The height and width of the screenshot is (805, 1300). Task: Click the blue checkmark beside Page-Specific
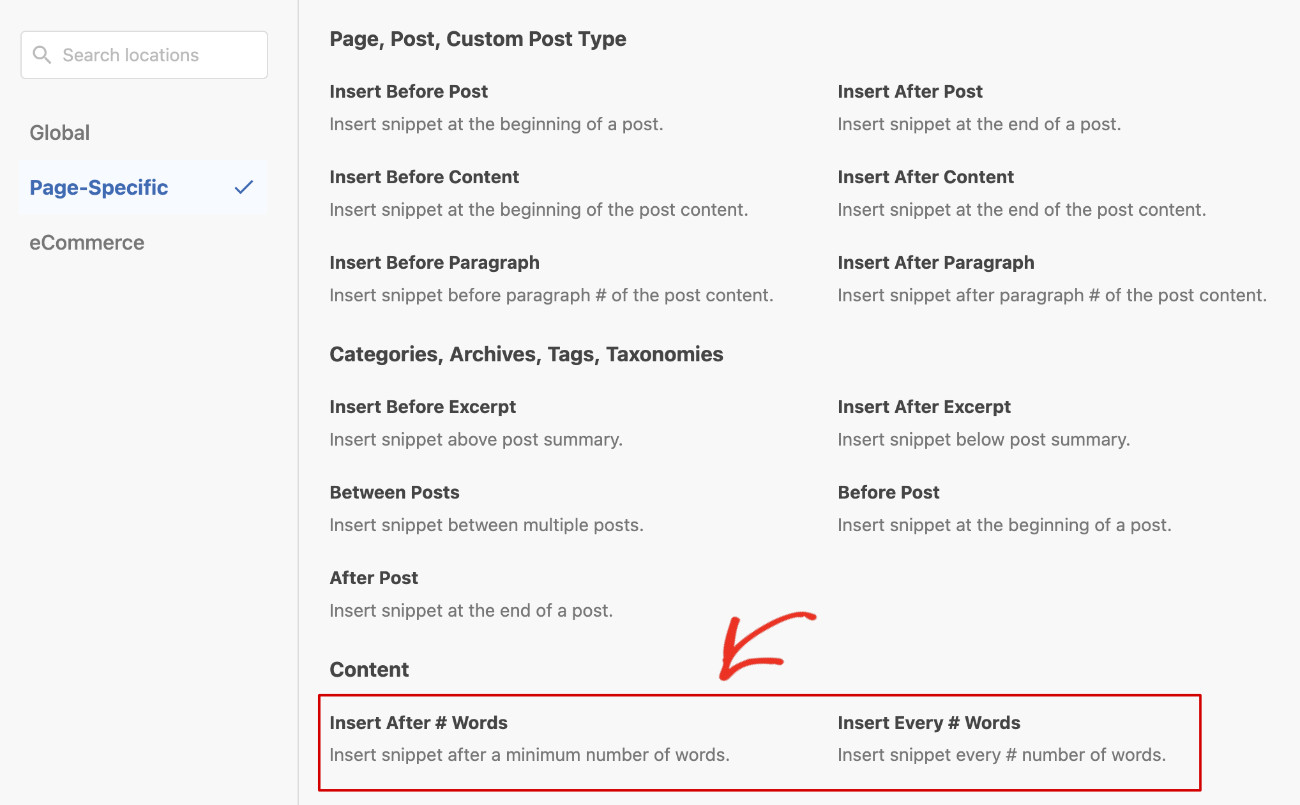pyautogui.click(x=244, y=187)
